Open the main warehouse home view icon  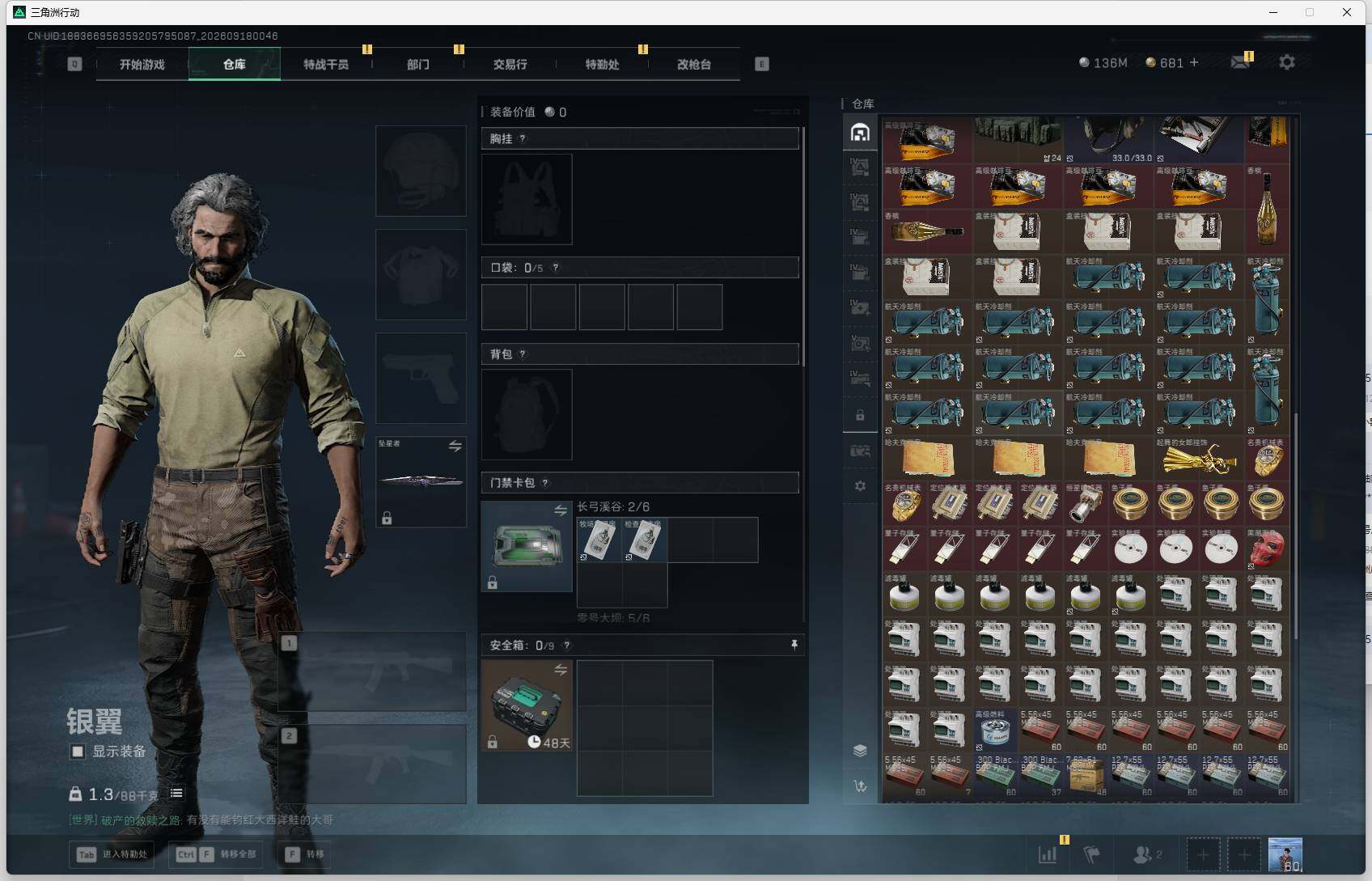(860, 133)
